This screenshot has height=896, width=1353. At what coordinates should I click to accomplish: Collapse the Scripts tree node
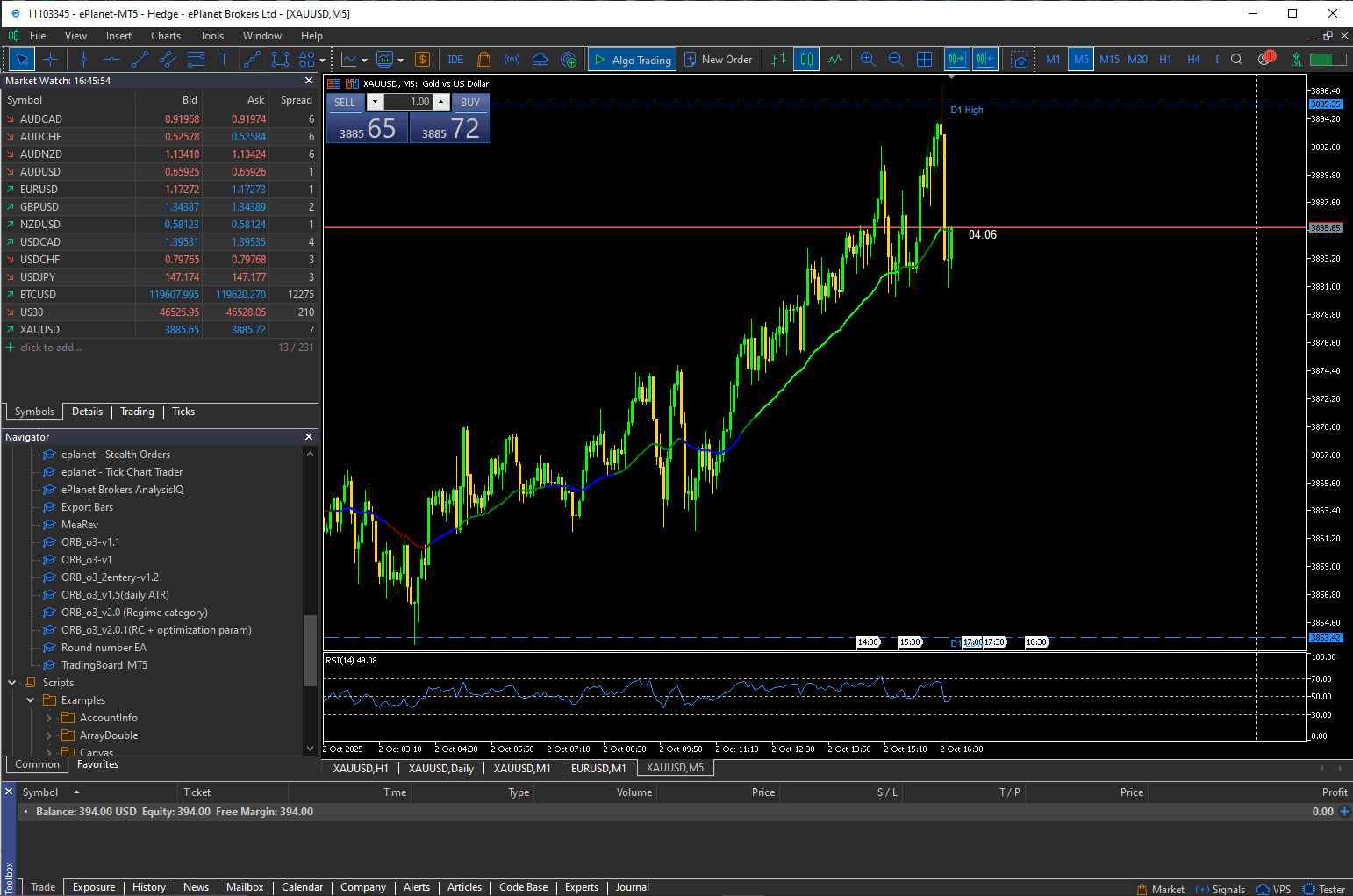tap(12, 683)
